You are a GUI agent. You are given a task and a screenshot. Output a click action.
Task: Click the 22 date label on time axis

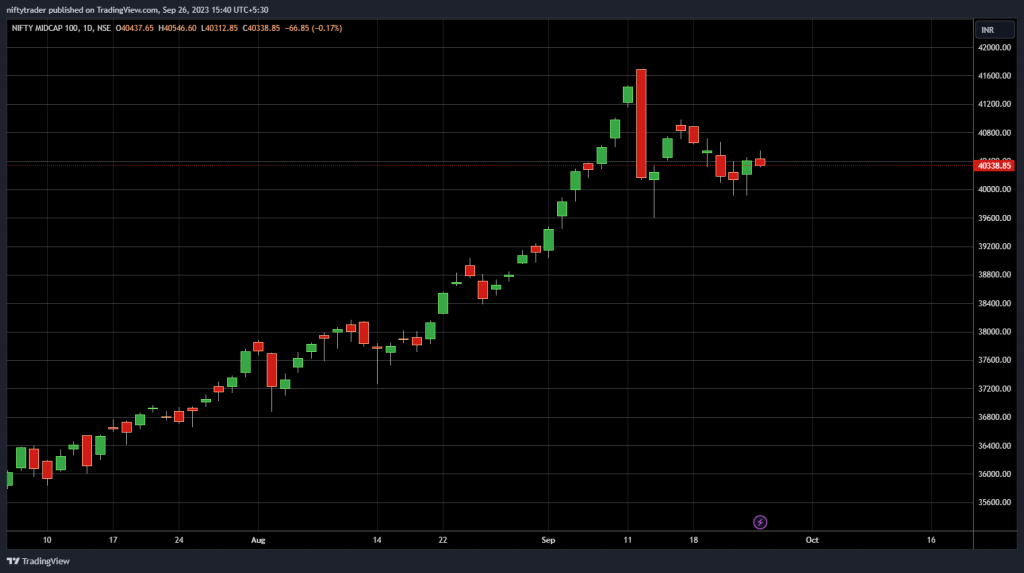[x=443, y=540]
